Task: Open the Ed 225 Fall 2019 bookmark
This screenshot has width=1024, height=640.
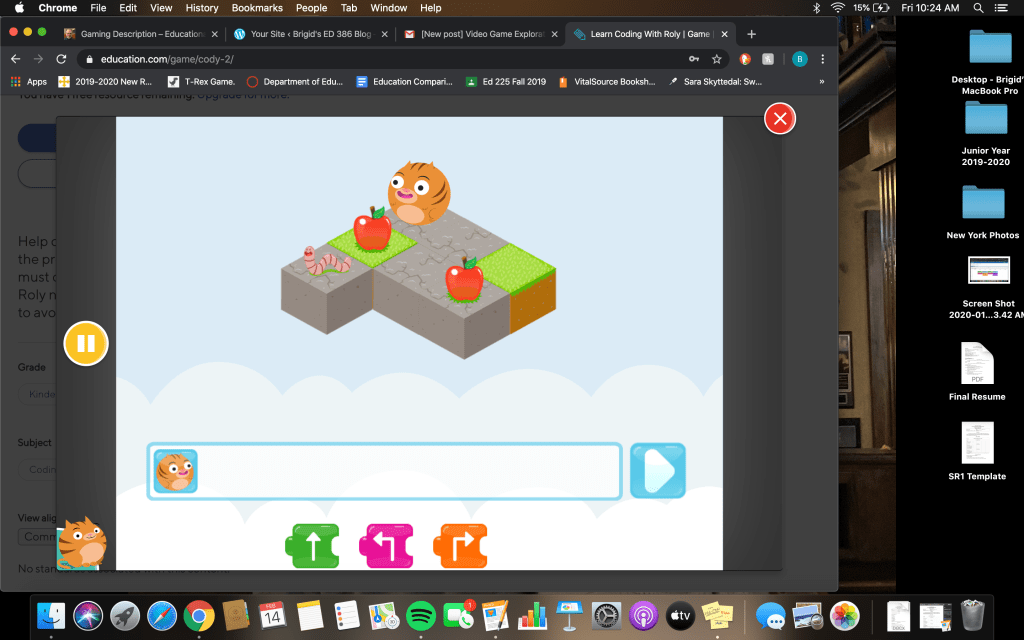Action: pyautogui.click(x=507, y=82)
